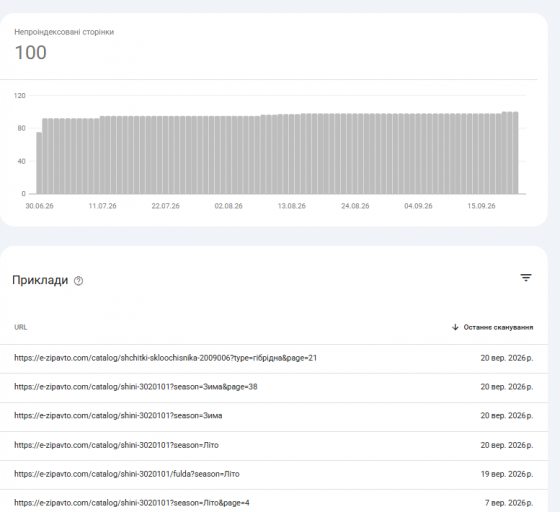Click the URL column header
560x512 pixels.
[x=21, y=327]
